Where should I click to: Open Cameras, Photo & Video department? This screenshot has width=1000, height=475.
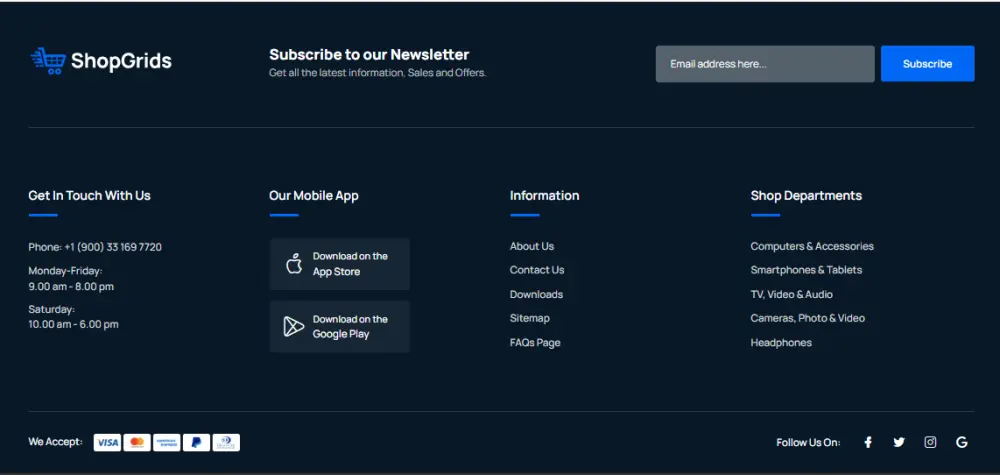(x=807, y=318)
